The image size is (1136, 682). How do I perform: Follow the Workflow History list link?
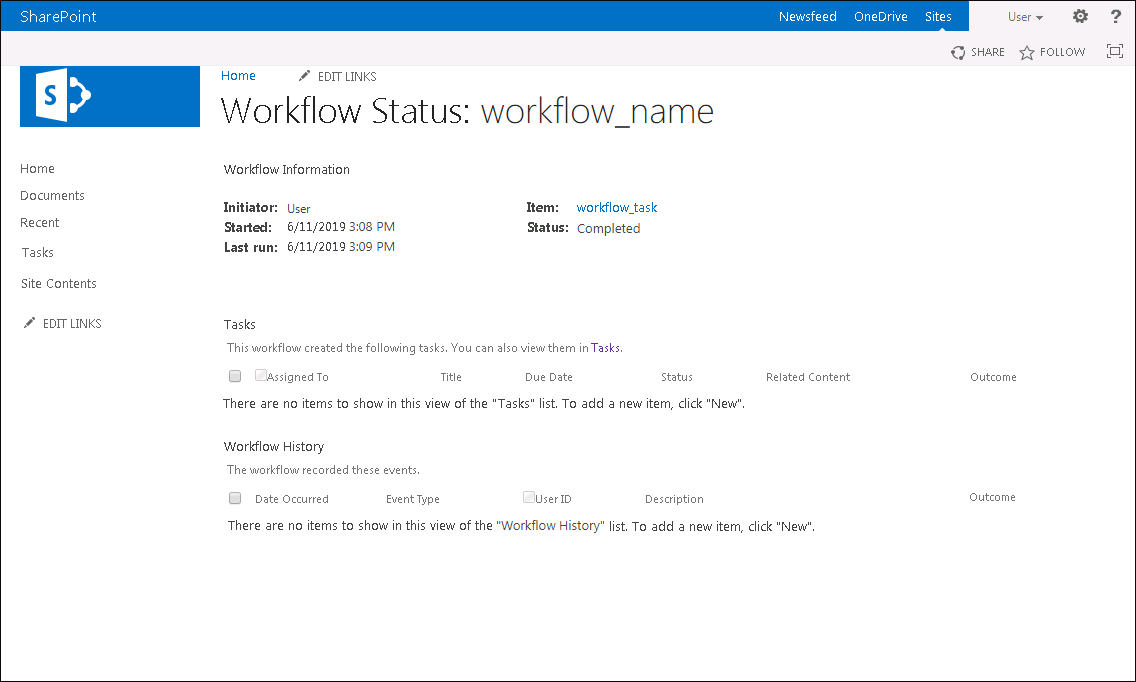click(551, 526)
